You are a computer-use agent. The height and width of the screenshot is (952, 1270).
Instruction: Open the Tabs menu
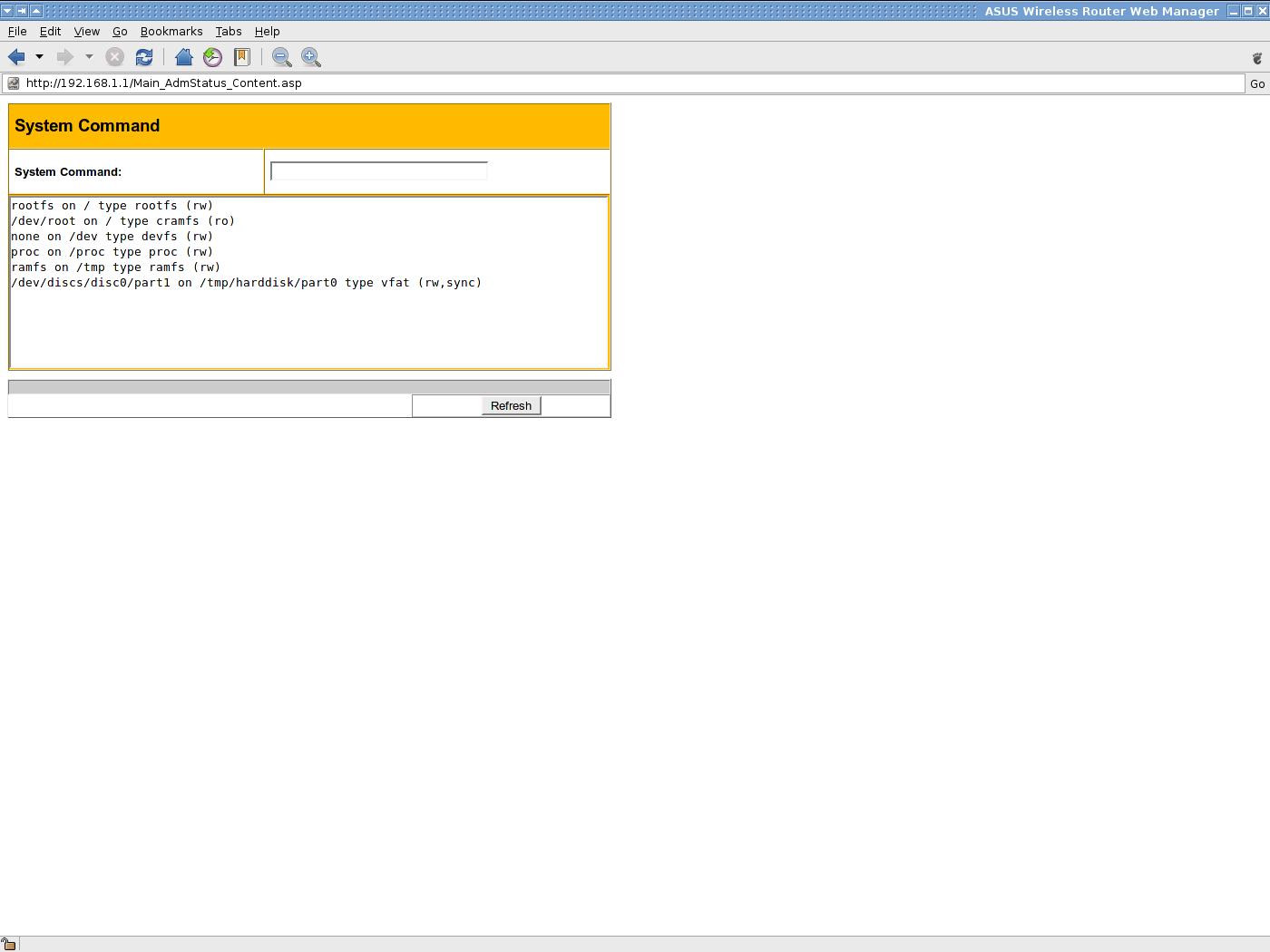coord(229,32)
